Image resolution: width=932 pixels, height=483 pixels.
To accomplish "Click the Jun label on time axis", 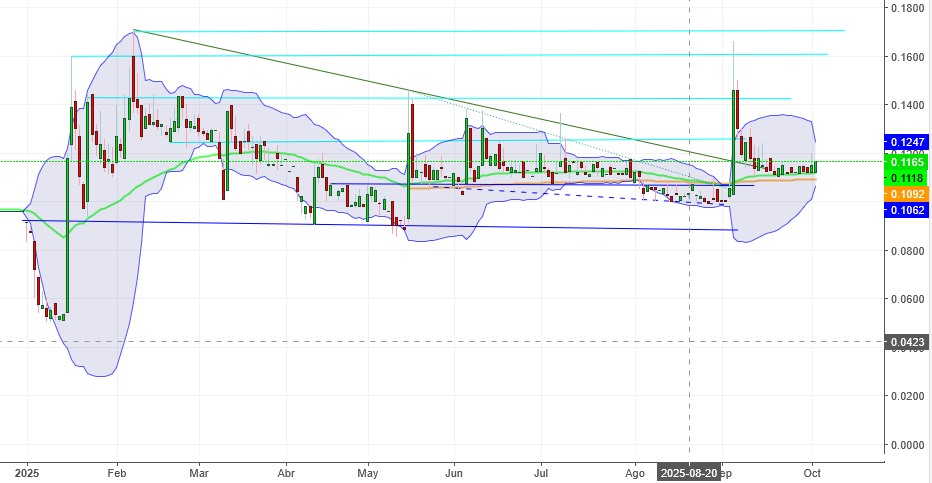I will coord(454,473).
